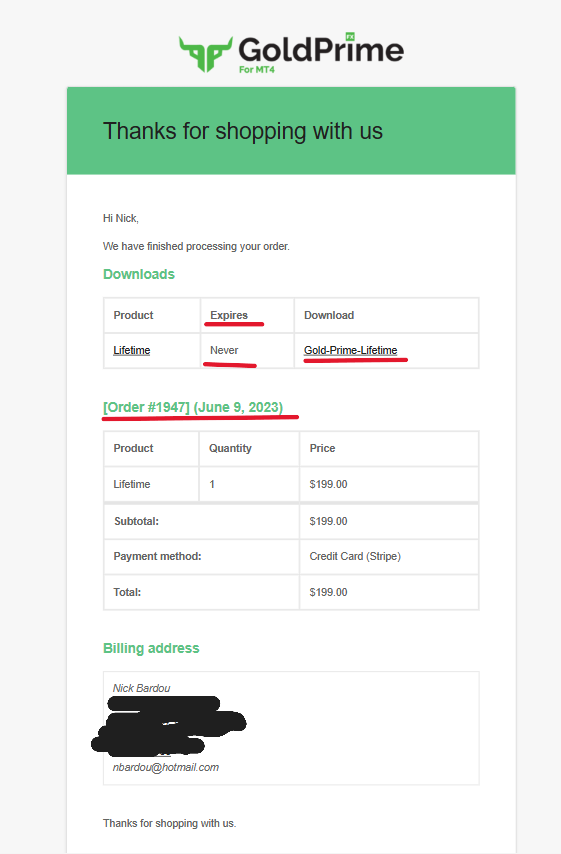This screenshot has height=854, width=561.
Task: Click the Billing address heading
Action: [151, 648]
